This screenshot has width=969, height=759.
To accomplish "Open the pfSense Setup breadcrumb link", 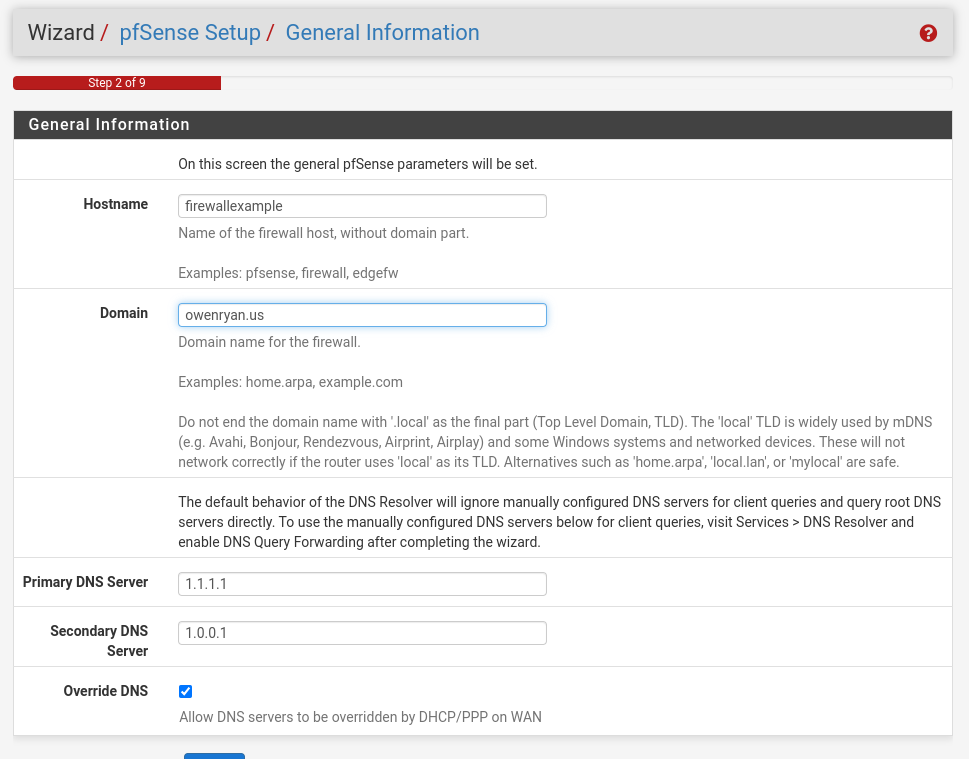I will tap(190, 32).
